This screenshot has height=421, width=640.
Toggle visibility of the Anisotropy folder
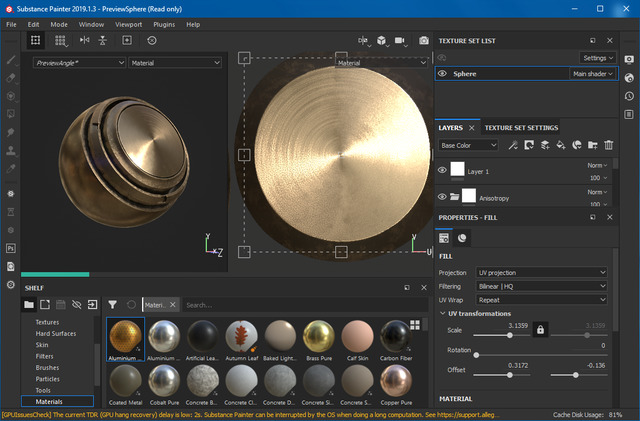click(442, 197)
